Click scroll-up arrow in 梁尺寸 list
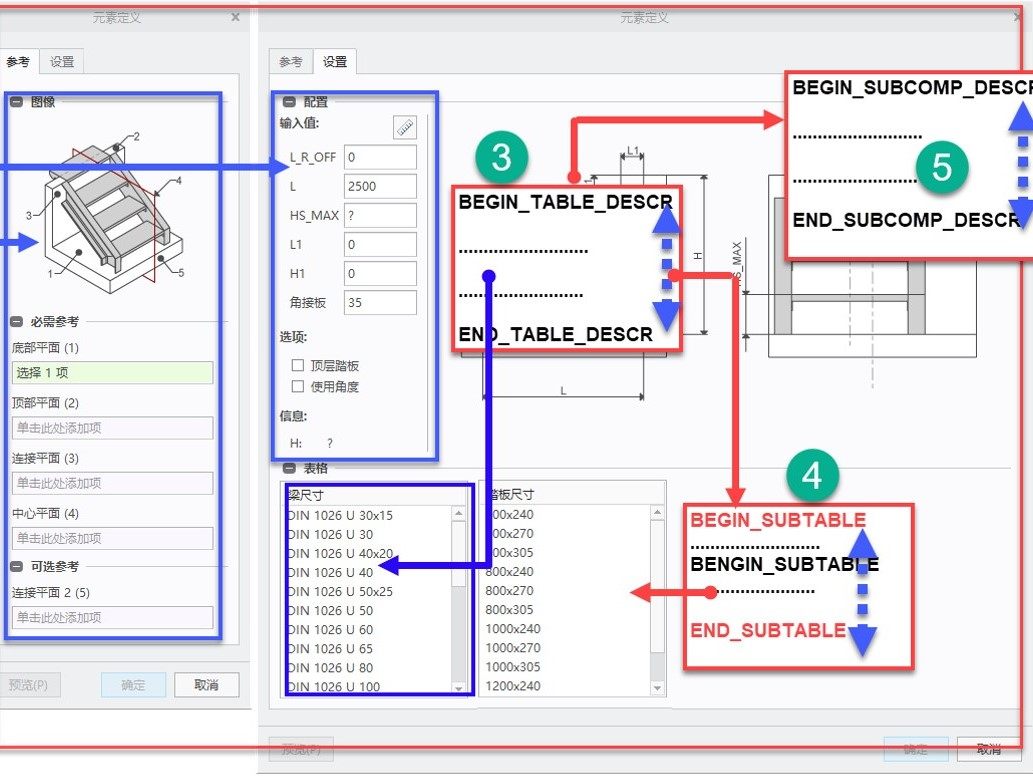 [459, 513]
